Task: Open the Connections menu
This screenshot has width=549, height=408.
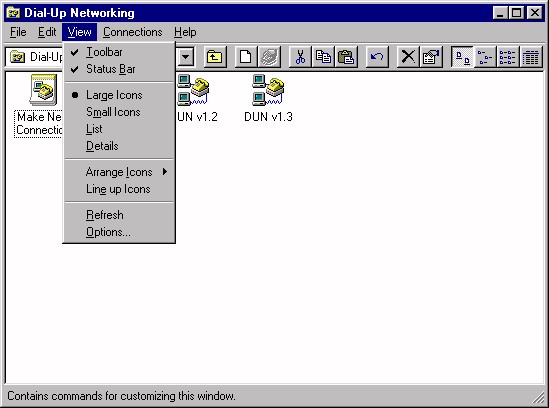Action: point(132,32)
